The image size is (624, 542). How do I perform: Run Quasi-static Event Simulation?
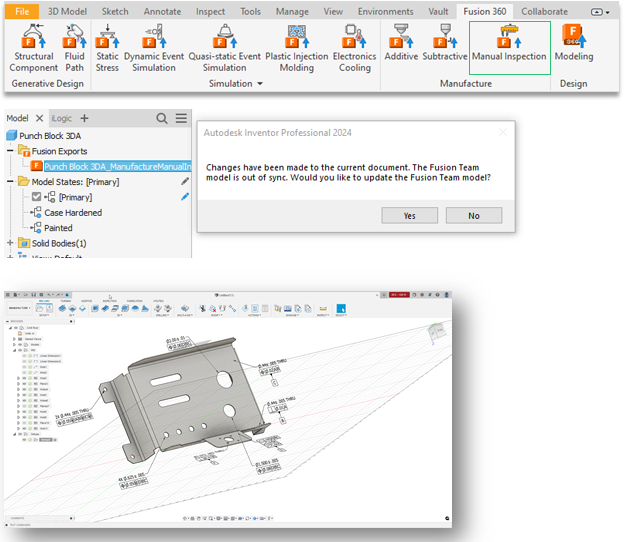[224, 47]
